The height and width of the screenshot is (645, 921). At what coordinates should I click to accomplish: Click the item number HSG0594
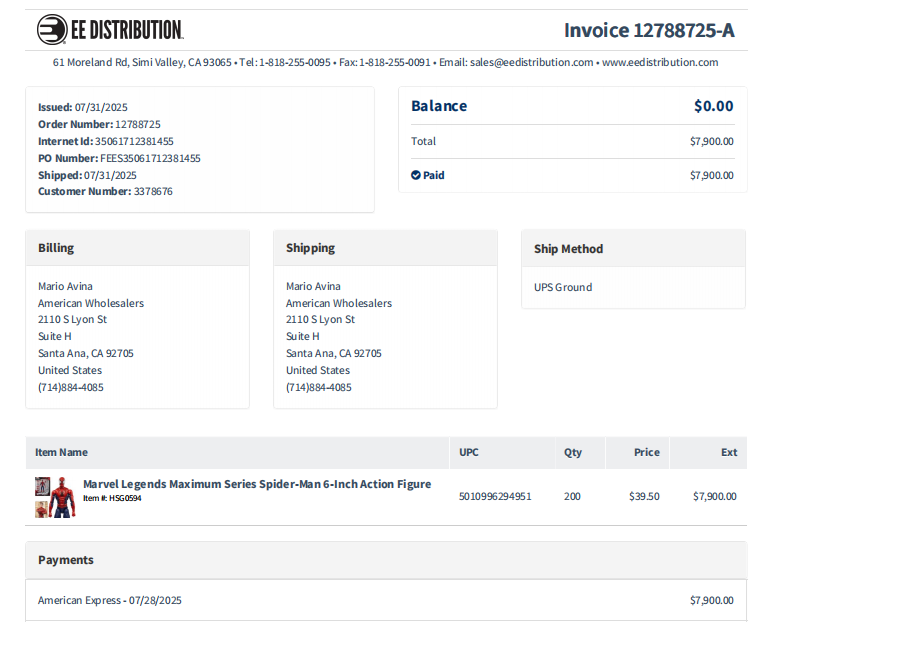125,498
